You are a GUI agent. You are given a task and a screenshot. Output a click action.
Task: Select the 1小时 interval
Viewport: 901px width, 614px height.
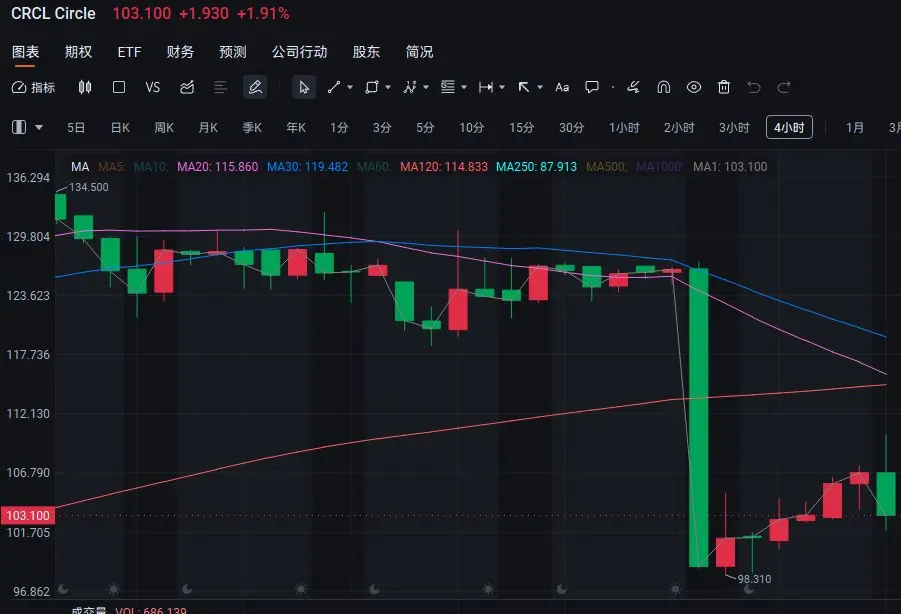point(624,128)
